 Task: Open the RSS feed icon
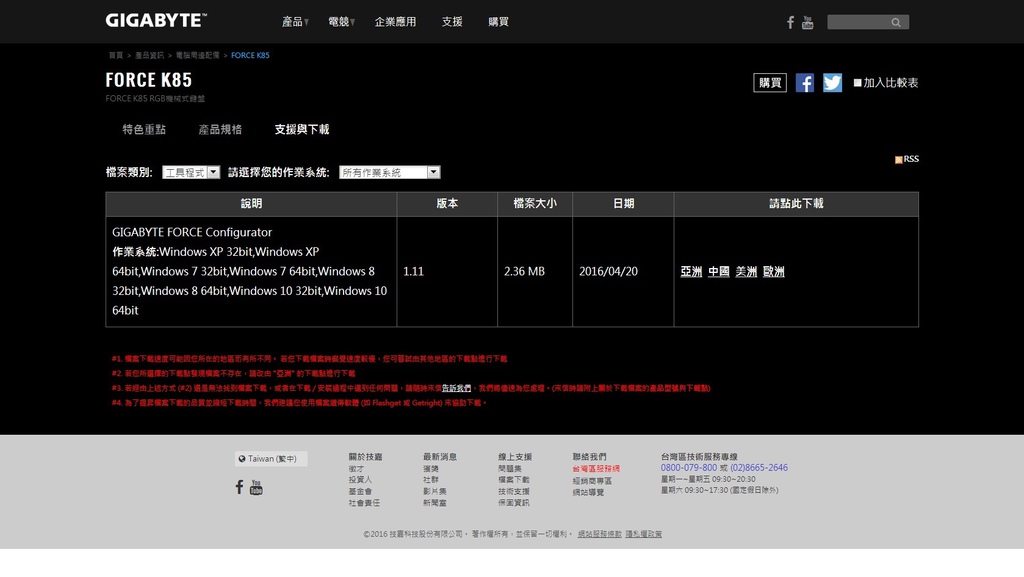coord(899,159)
